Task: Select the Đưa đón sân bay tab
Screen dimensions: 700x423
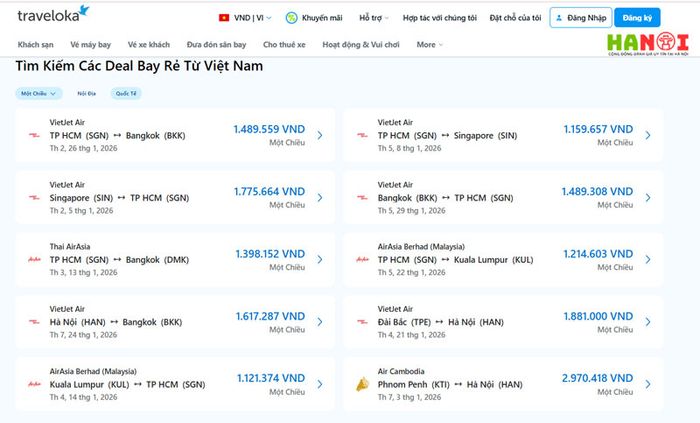Action: (x=217, y=45)
